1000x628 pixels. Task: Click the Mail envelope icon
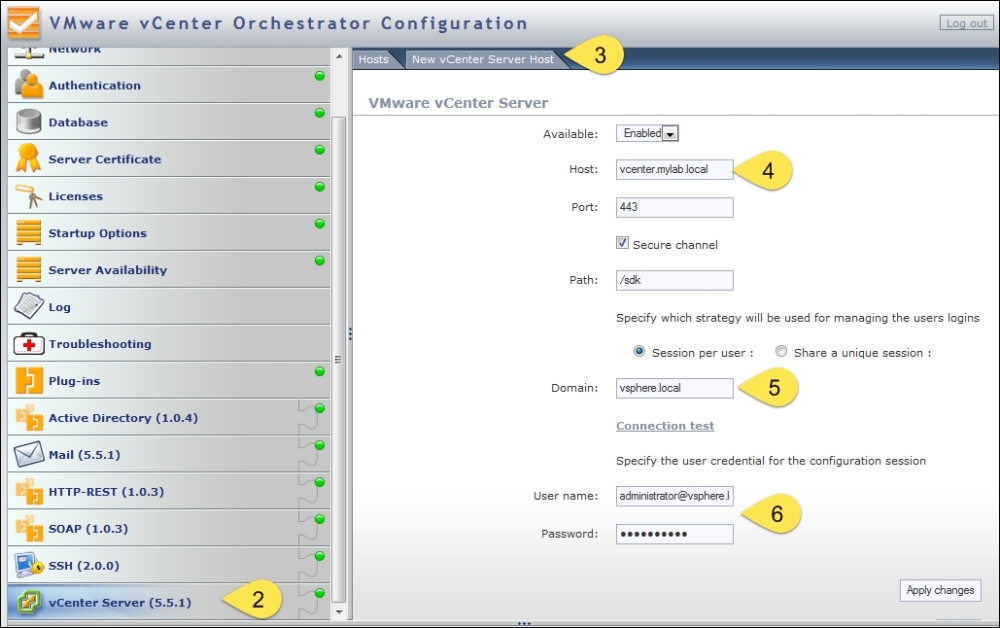28,455
